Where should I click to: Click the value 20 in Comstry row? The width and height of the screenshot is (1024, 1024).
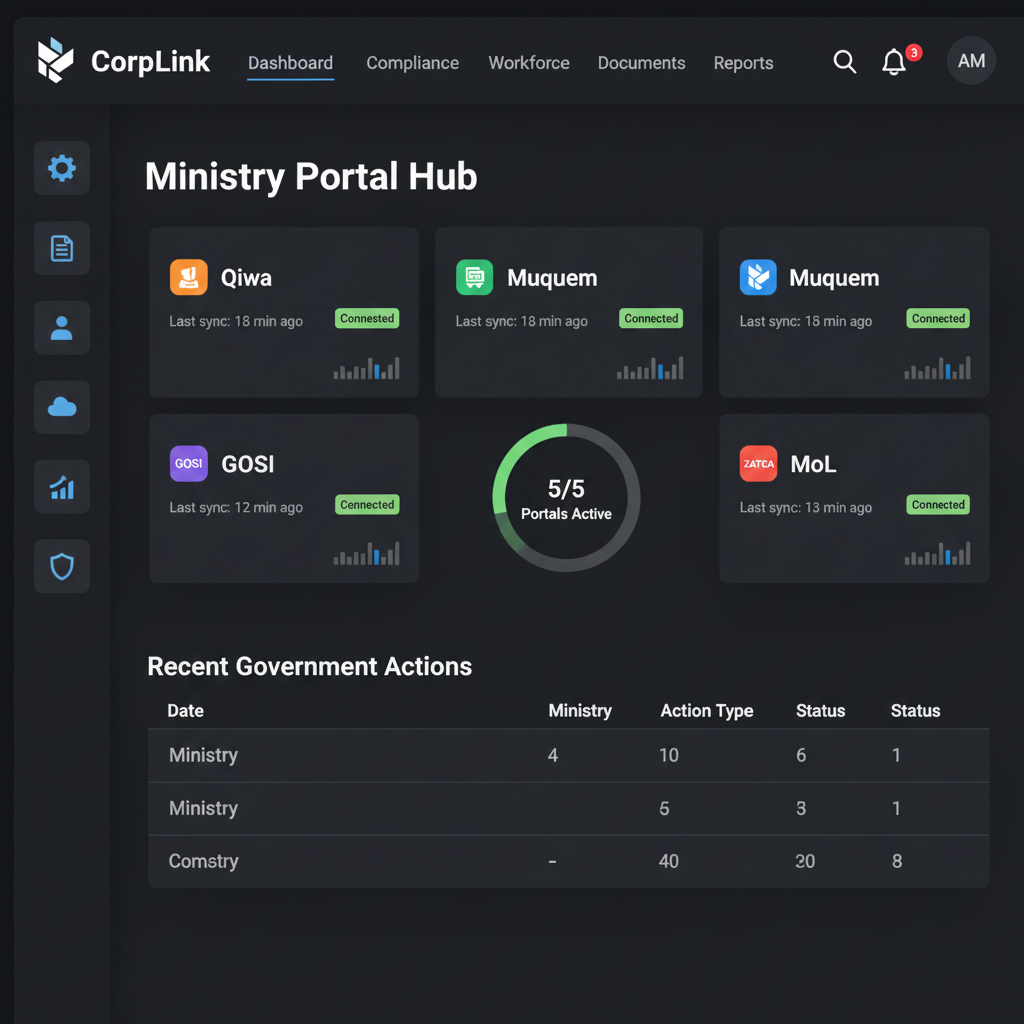(x=805, y=861)
